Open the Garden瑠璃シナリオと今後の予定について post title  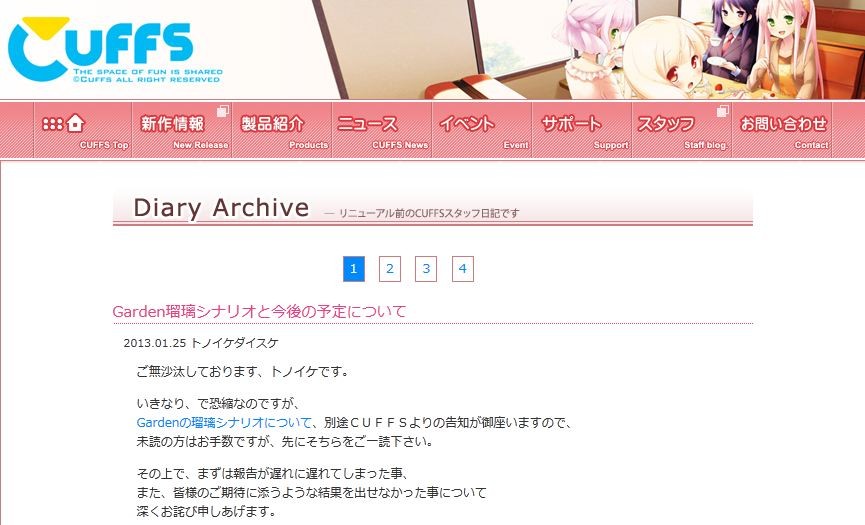pos(259,311)
